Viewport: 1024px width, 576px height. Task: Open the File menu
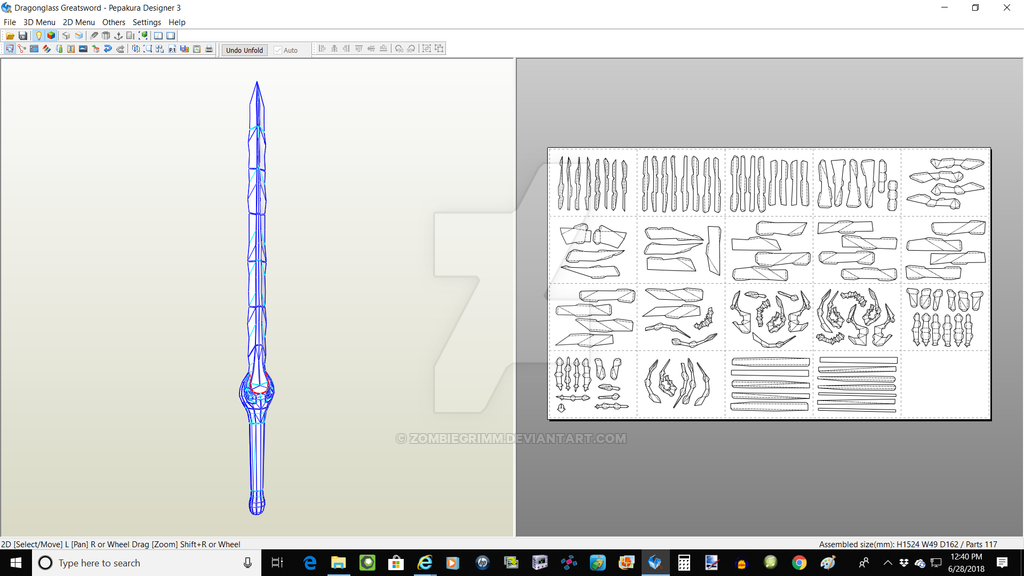[10, 22]
